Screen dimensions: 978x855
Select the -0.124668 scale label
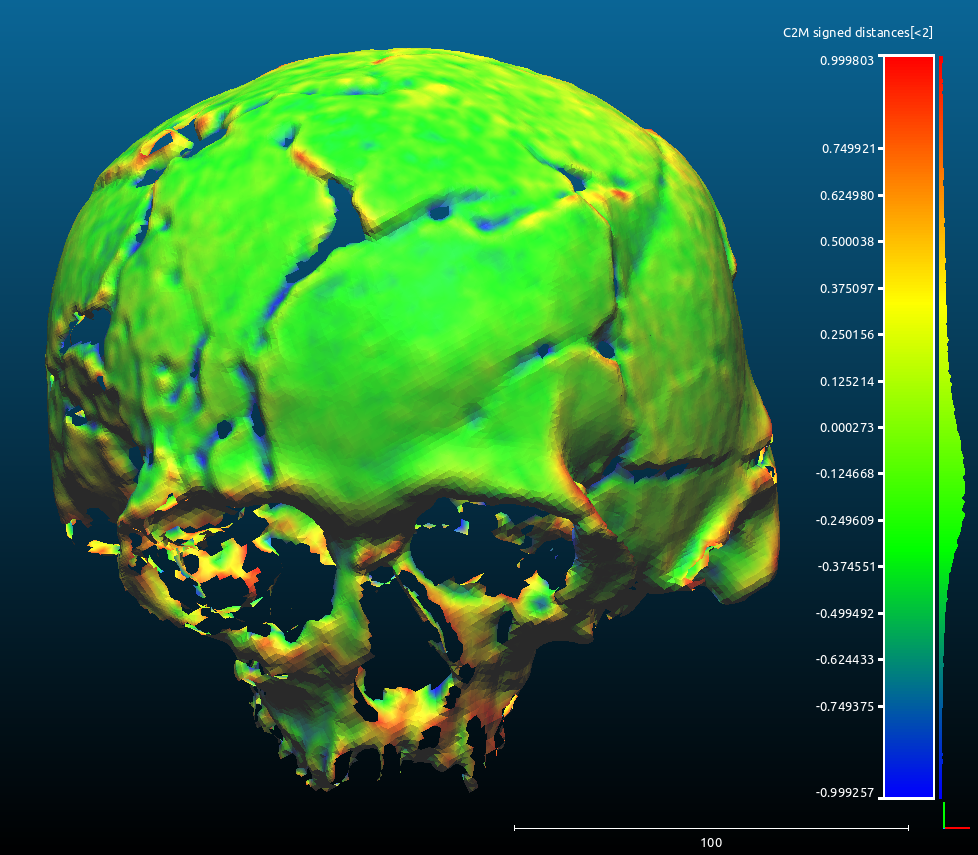coord(845,474)
